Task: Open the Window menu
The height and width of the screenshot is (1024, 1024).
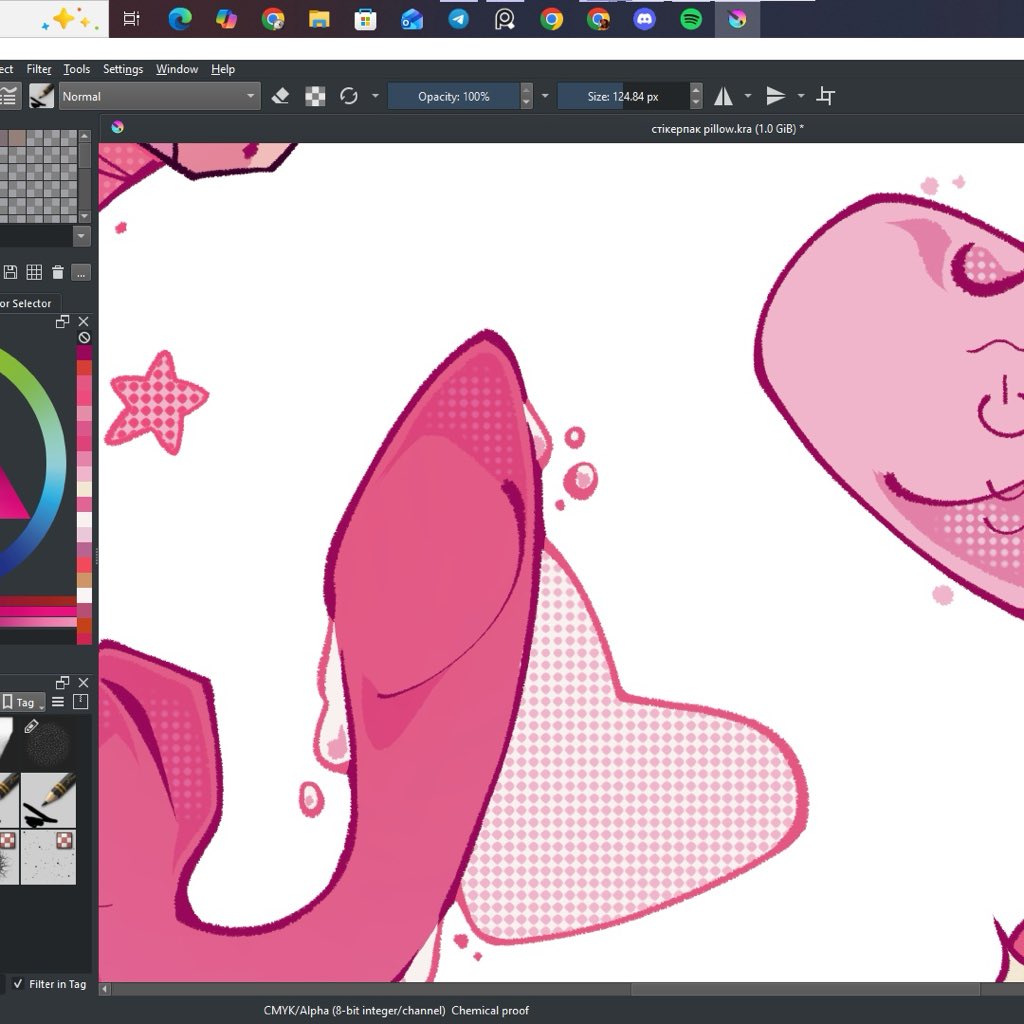Action: [177, 69]
